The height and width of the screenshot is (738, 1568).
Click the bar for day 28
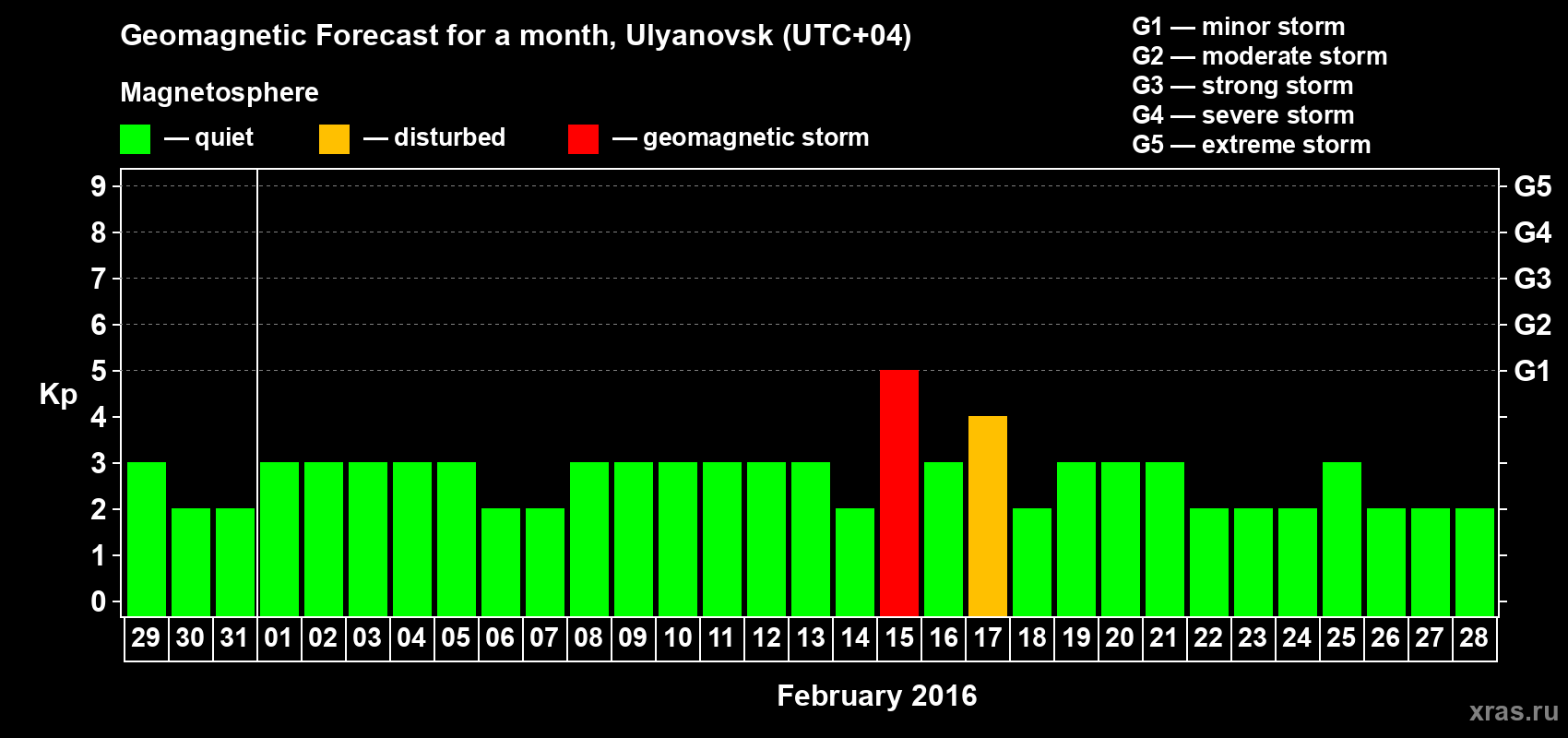coord(1475,562)
